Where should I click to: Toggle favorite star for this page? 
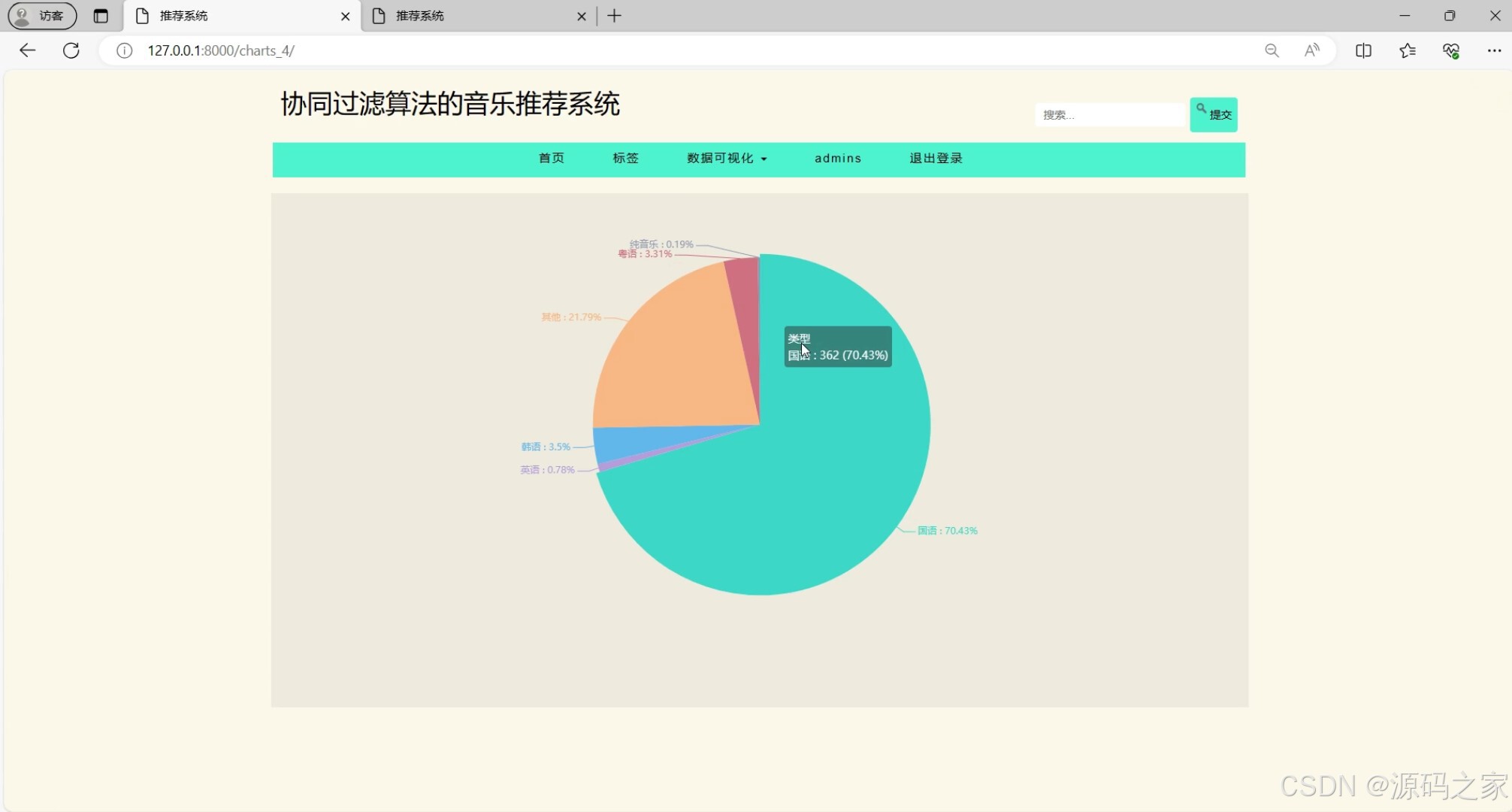[x=1407, y=50]
